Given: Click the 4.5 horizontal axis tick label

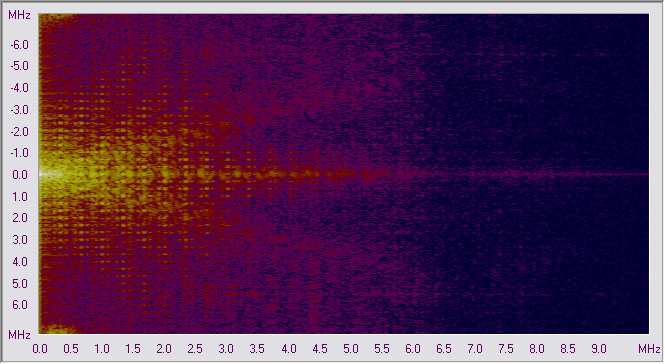Looking at the screenshot, I should 319,349.
